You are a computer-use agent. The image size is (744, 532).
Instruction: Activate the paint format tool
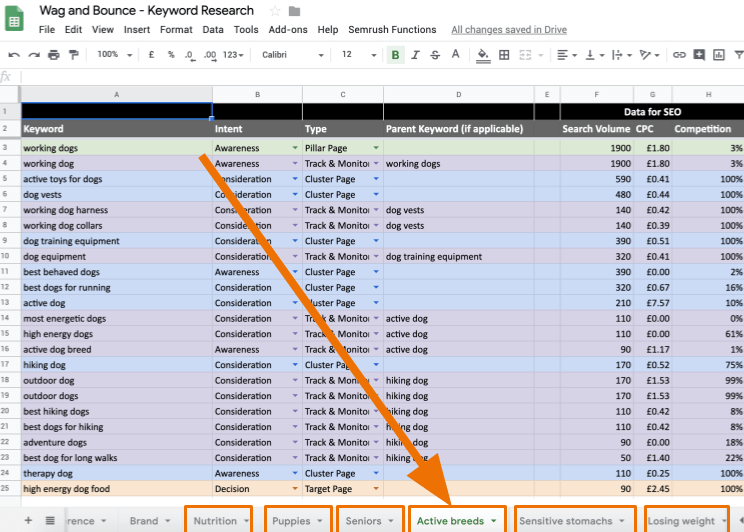pos(74,55)
